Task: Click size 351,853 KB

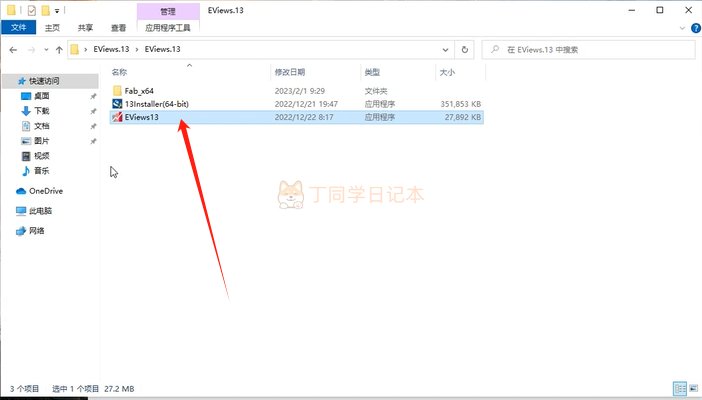Action: (x=461, y=104)
